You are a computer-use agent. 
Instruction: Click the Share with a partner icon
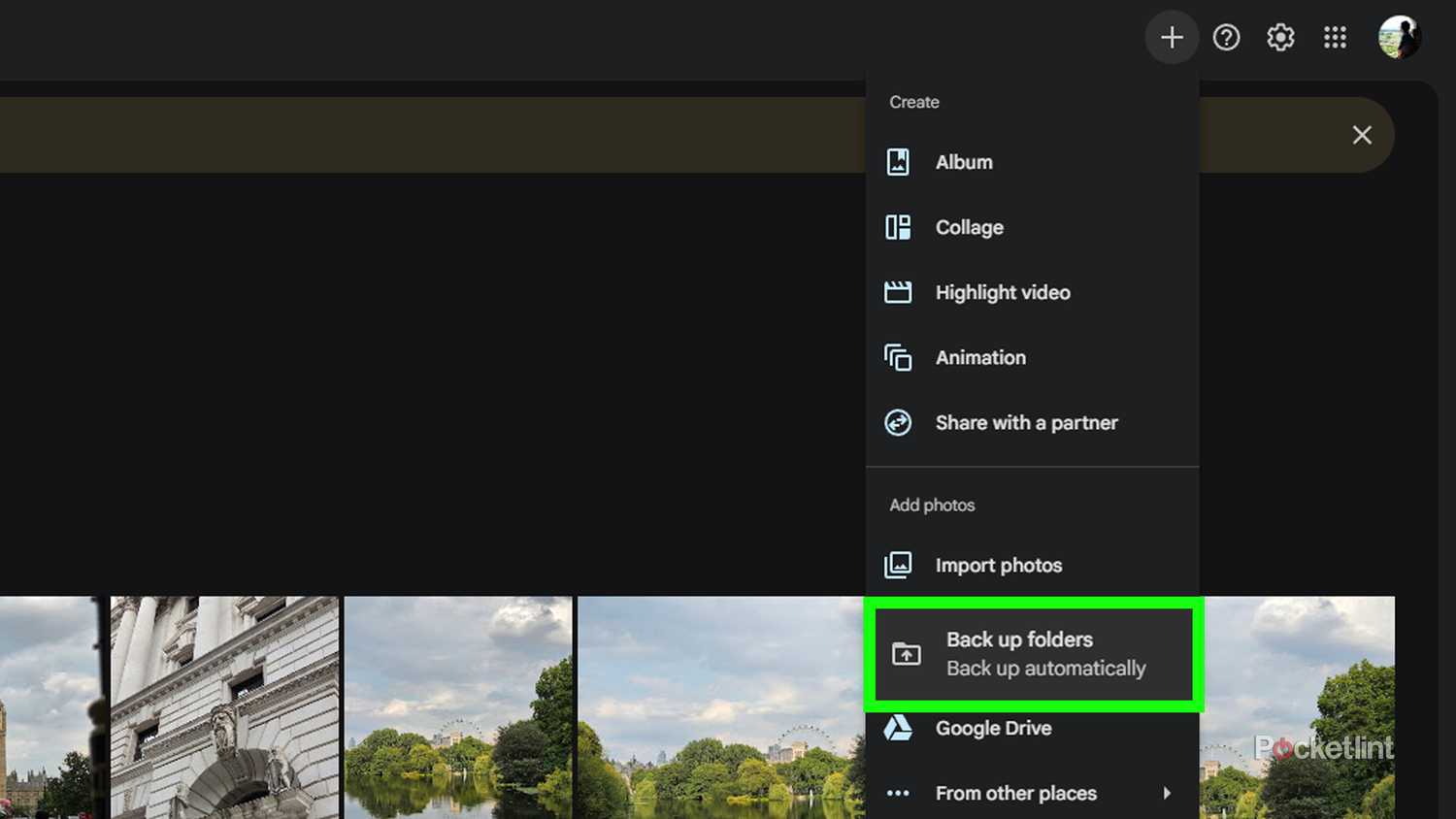[x=898, y=422]
